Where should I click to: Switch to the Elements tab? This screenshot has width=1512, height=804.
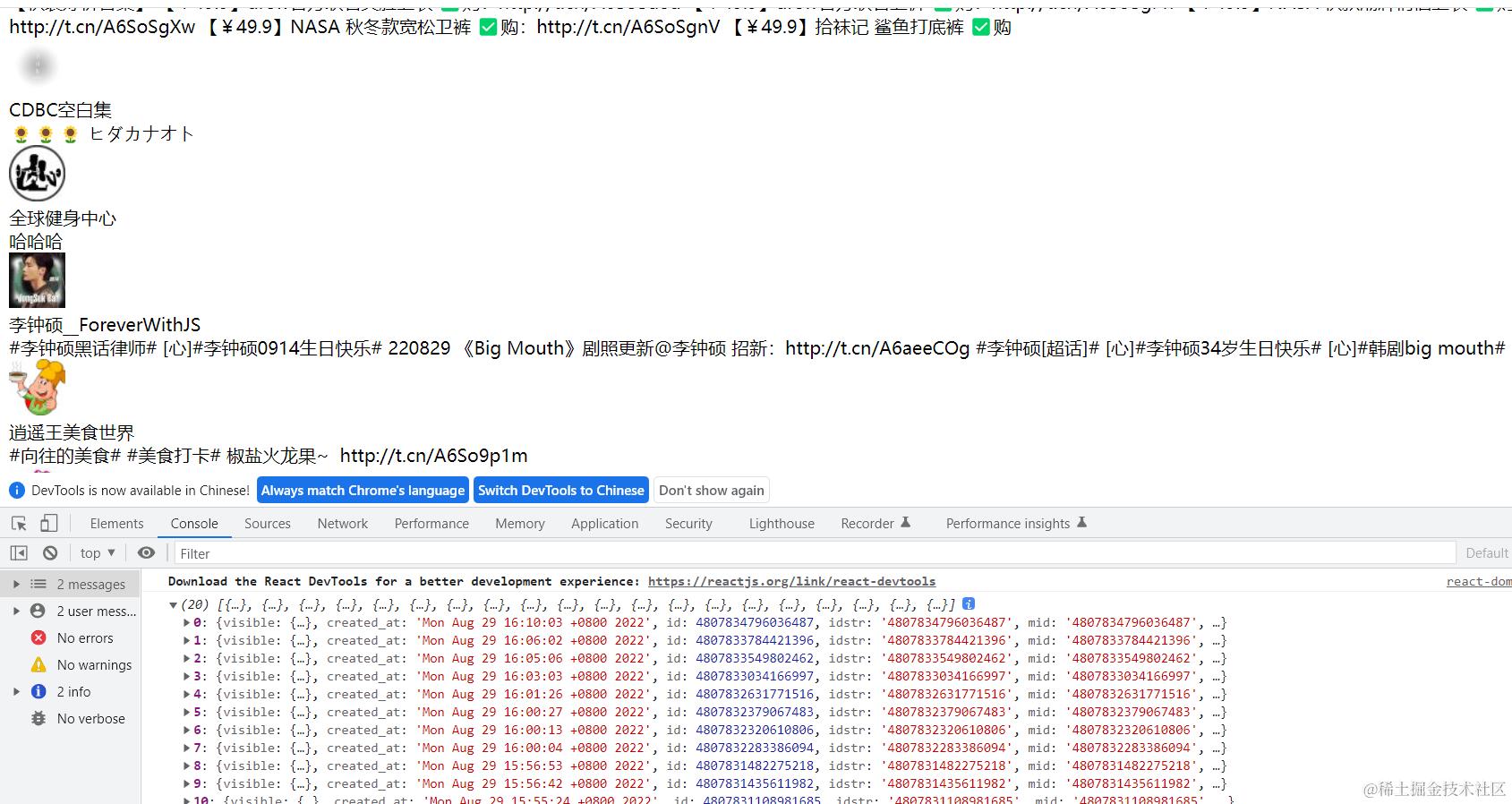(x=116, y=524)
